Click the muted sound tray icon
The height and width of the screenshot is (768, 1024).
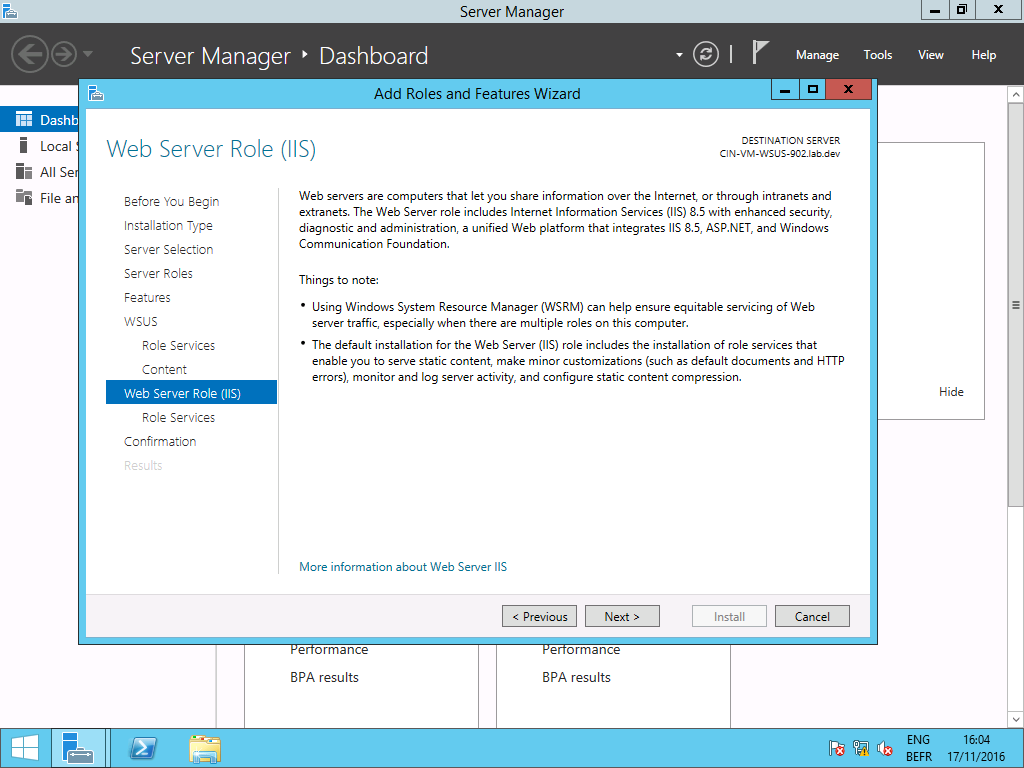(x=885, y=748)
